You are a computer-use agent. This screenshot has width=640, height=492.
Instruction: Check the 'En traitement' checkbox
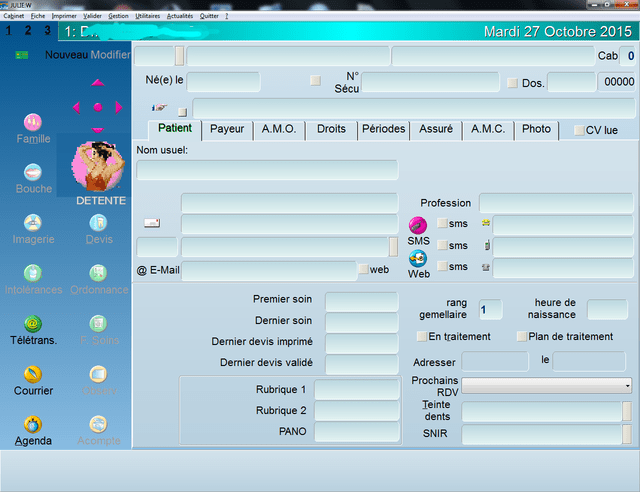[x=421, y=337]
